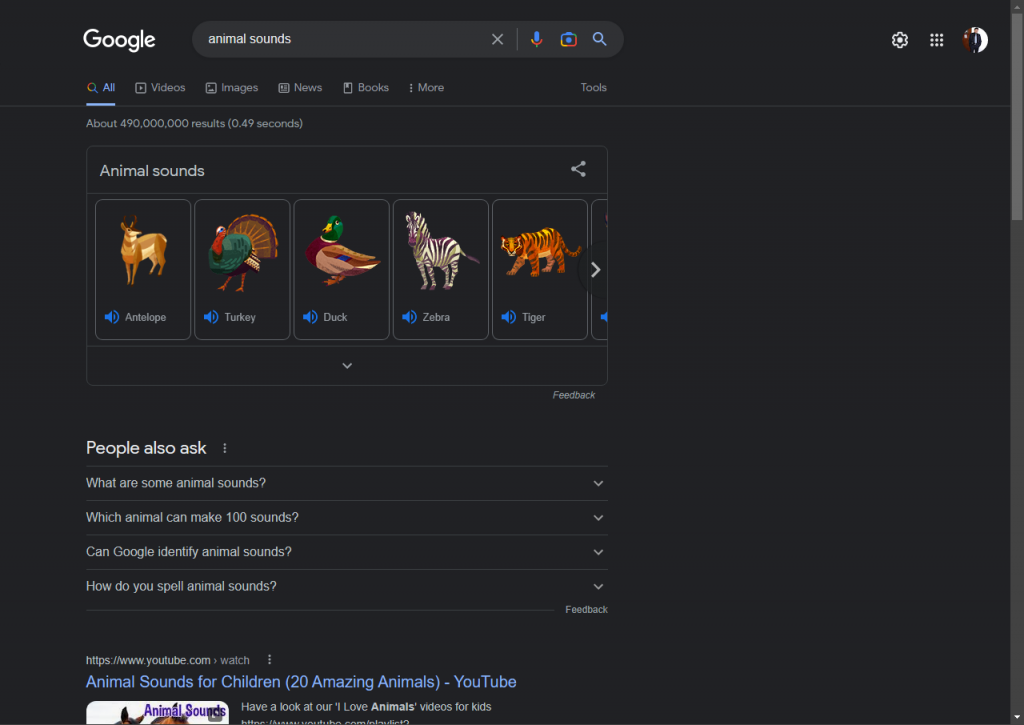Send Feedback on People also ask

coord(586,609)
